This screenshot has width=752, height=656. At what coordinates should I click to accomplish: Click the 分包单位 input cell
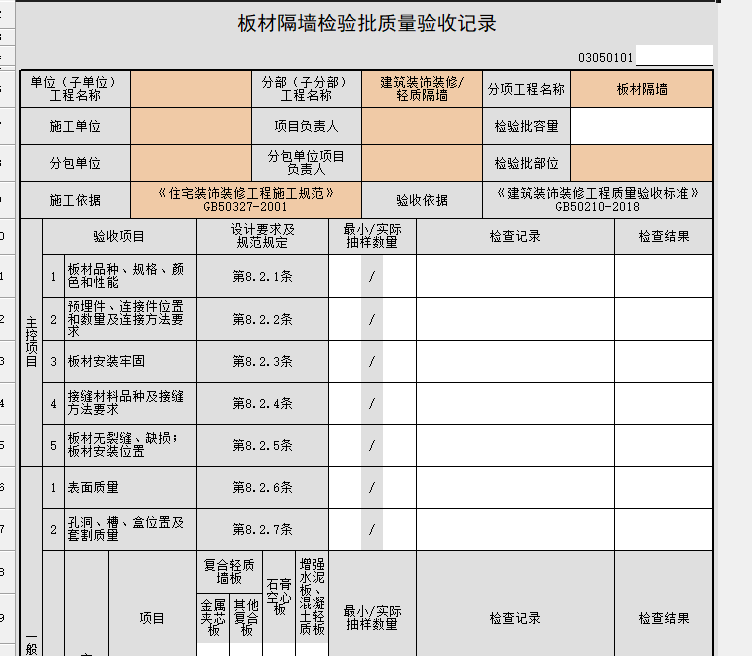[x=190, y=163]
